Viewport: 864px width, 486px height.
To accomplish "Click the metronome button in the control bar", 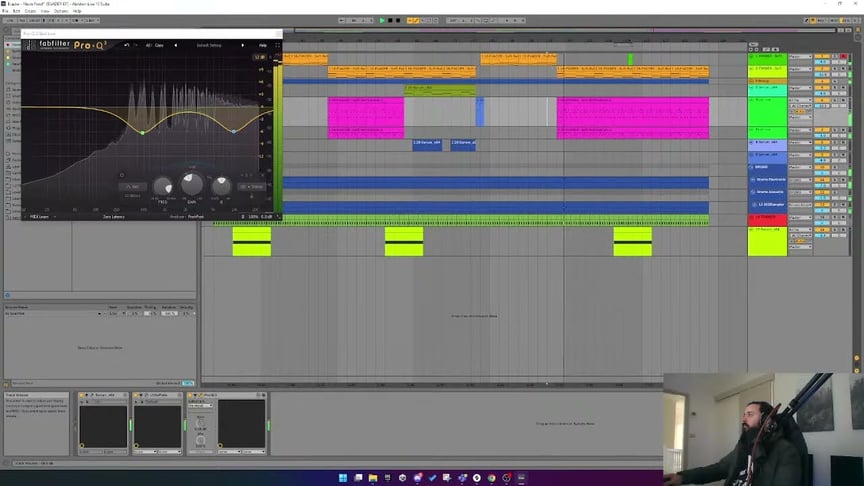I will click(x=75, y=20).
